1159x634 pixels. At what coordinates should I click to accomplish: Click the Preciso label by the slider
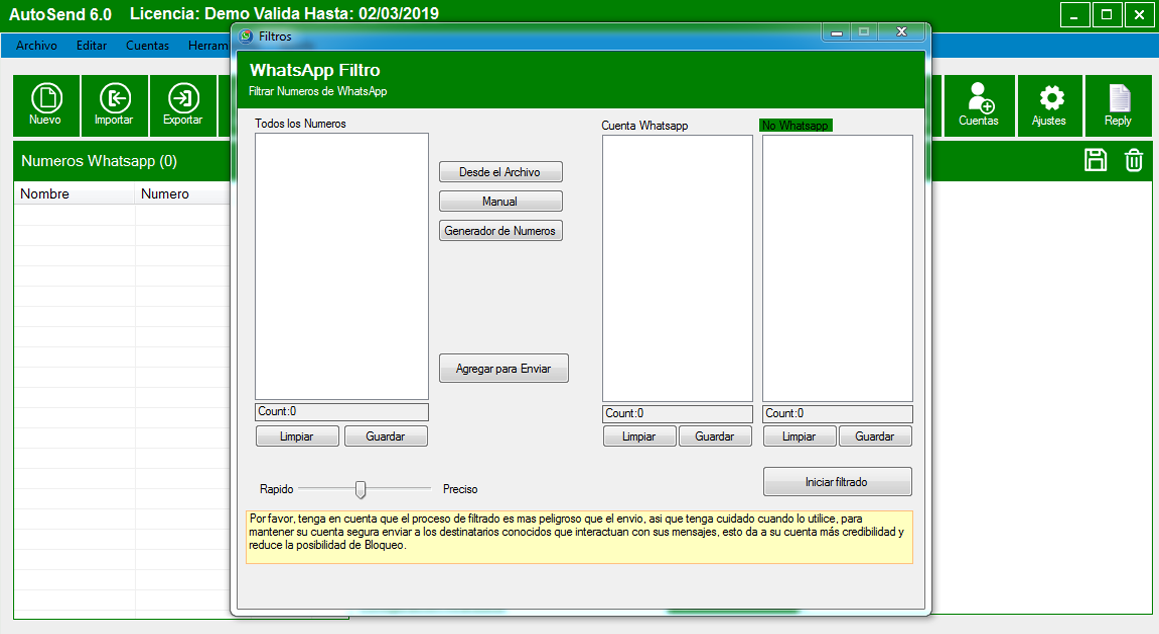[x=460, y=489]
